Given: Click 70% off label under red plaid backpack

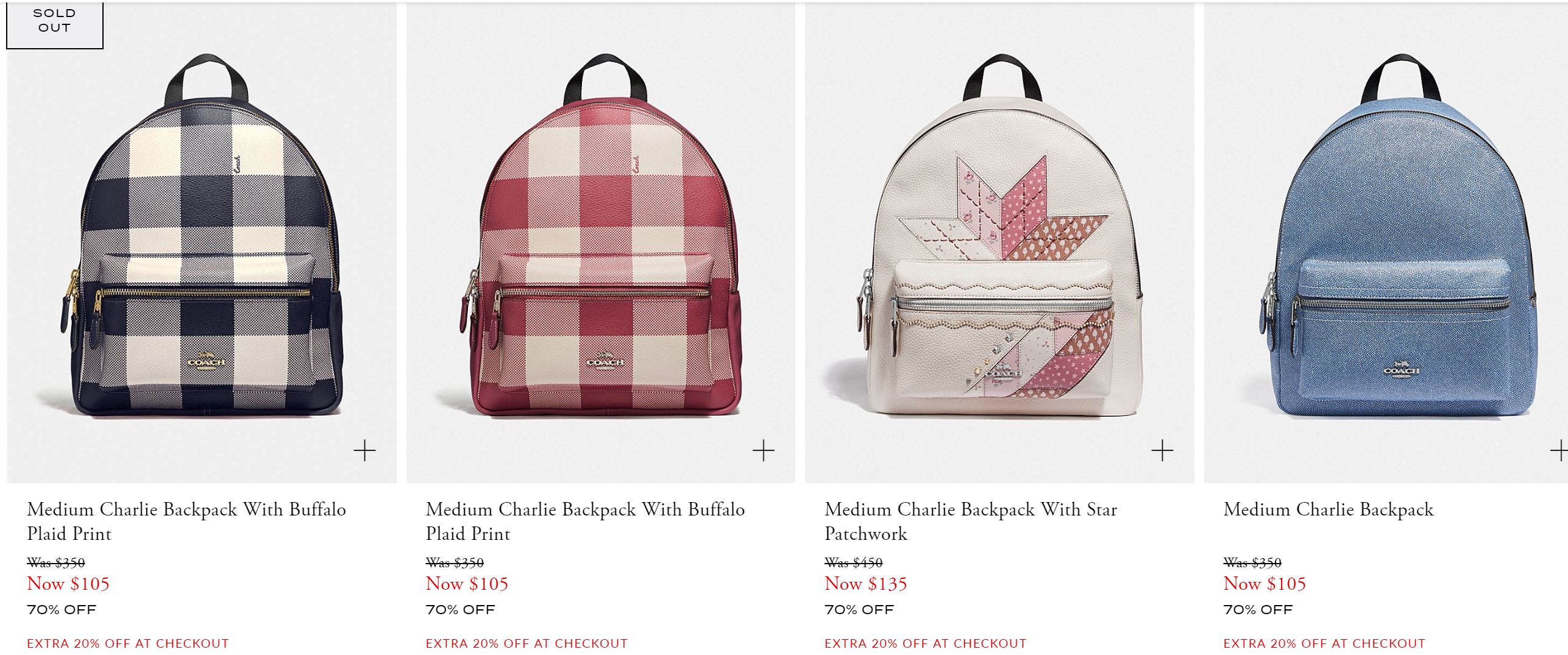Looking at the screenshot, I should [x=460, y=610].
